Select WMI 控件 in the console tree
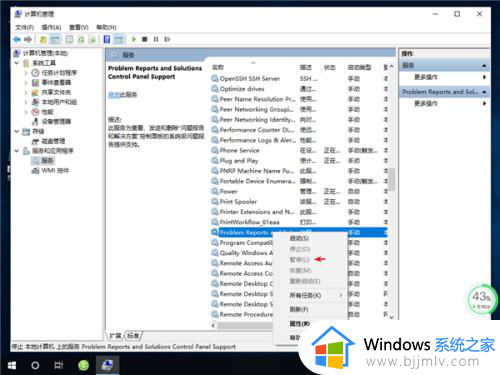The height and width of the screenshot is (375, 500). coord(55,171)
